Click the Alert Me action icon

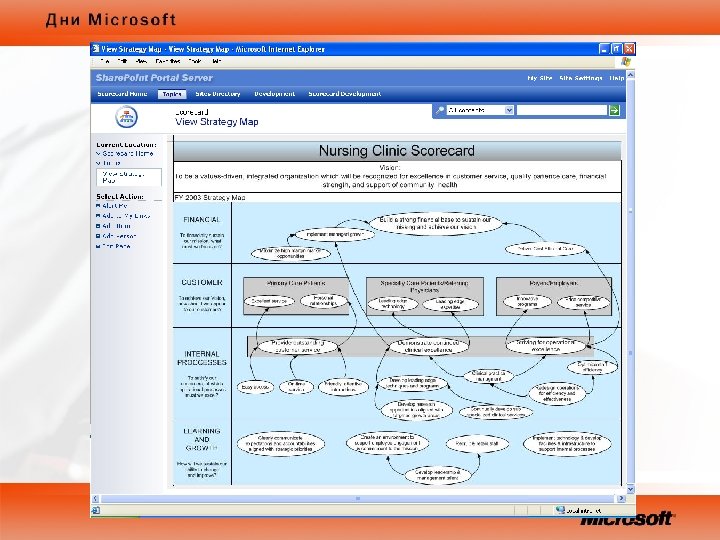(x=98, y=206)
